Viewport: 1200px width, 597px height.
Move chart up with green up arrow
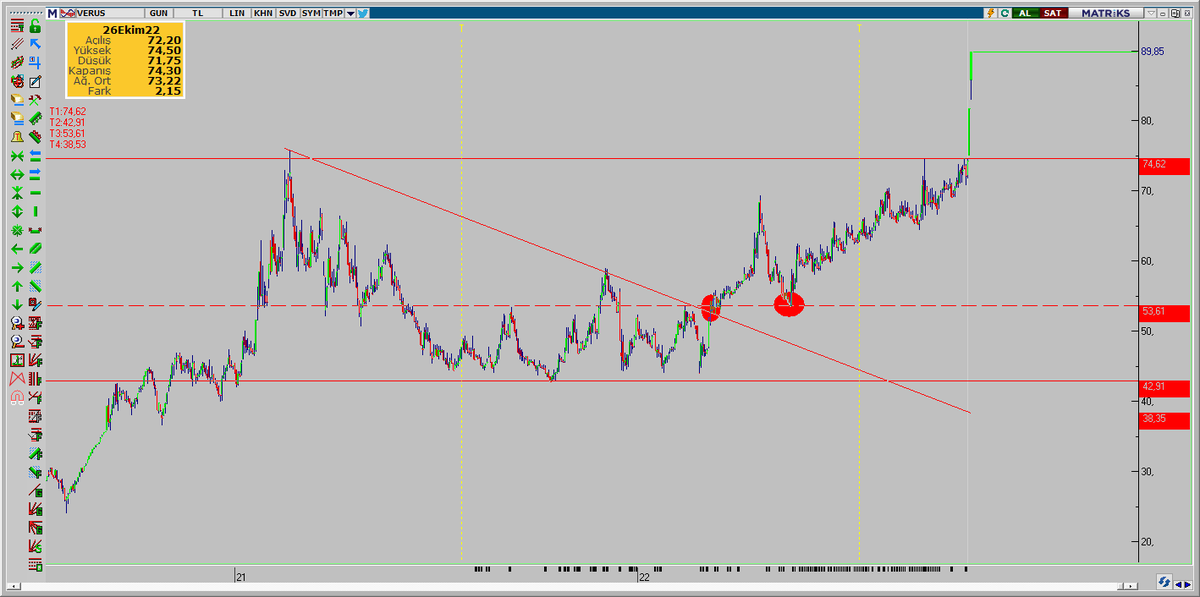pos(17,286)
